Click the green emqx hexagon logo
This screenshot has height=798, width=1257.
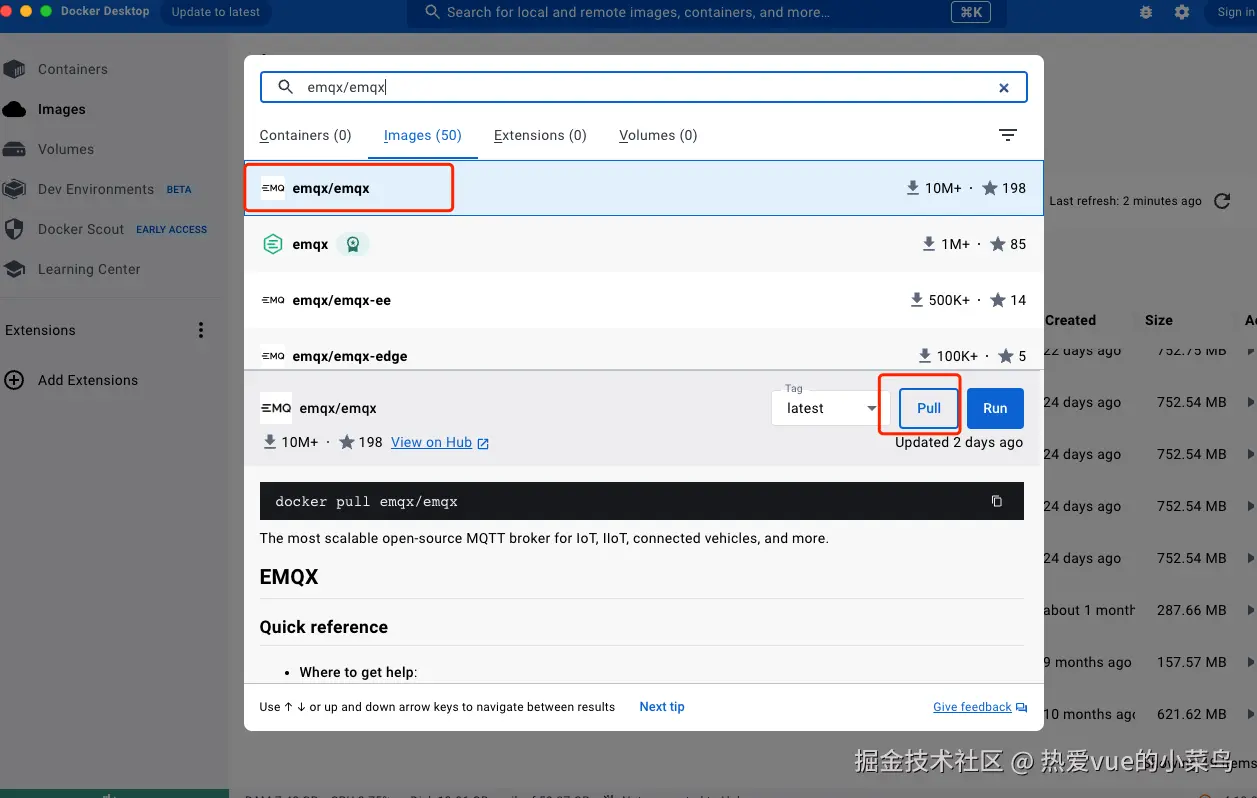tap(272, 244)
